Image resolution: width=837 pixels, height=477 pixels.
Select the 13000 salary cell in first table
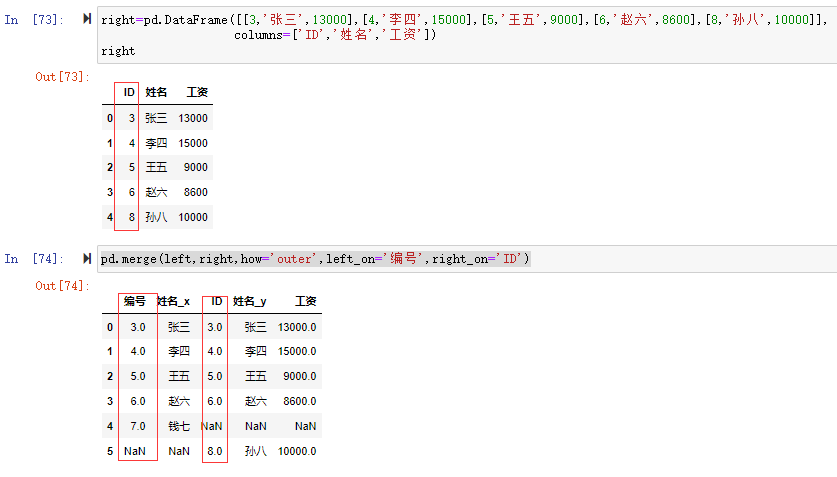click(193, 118)
